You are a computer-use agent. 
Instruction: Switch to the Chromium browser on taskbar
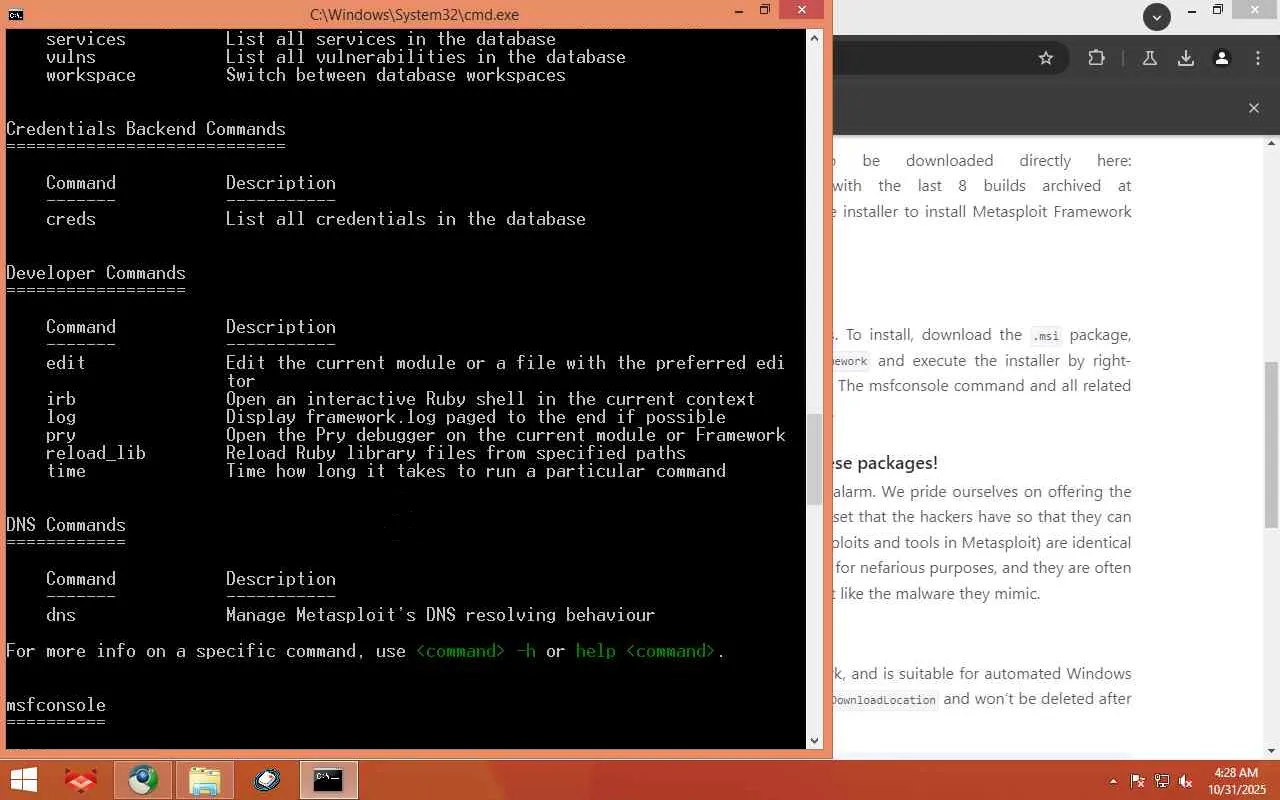pyautogui.click(x=143, y=780)
